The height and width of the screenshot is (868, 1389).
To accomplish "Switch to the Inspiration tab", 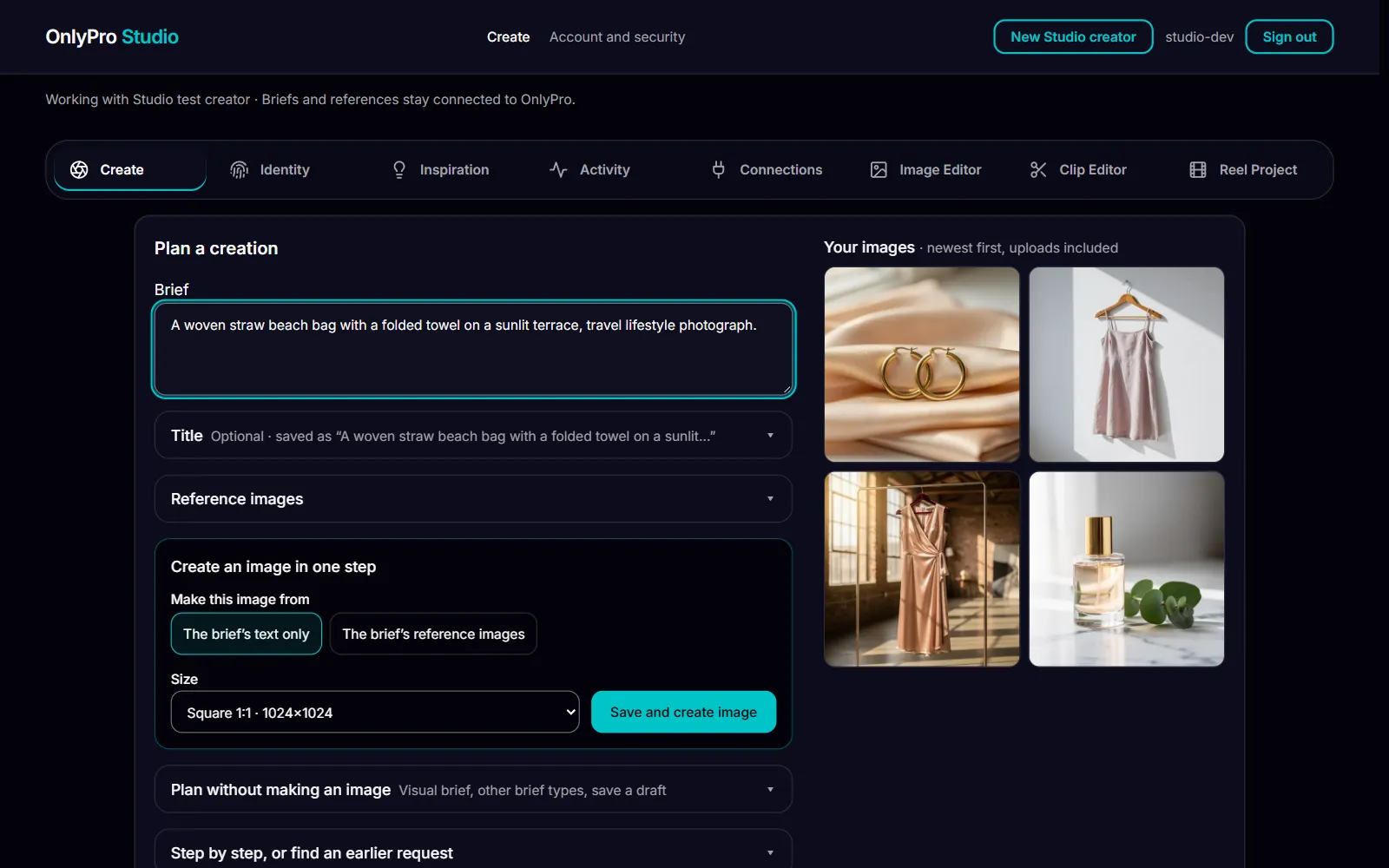I will click(x=450, y=170).
